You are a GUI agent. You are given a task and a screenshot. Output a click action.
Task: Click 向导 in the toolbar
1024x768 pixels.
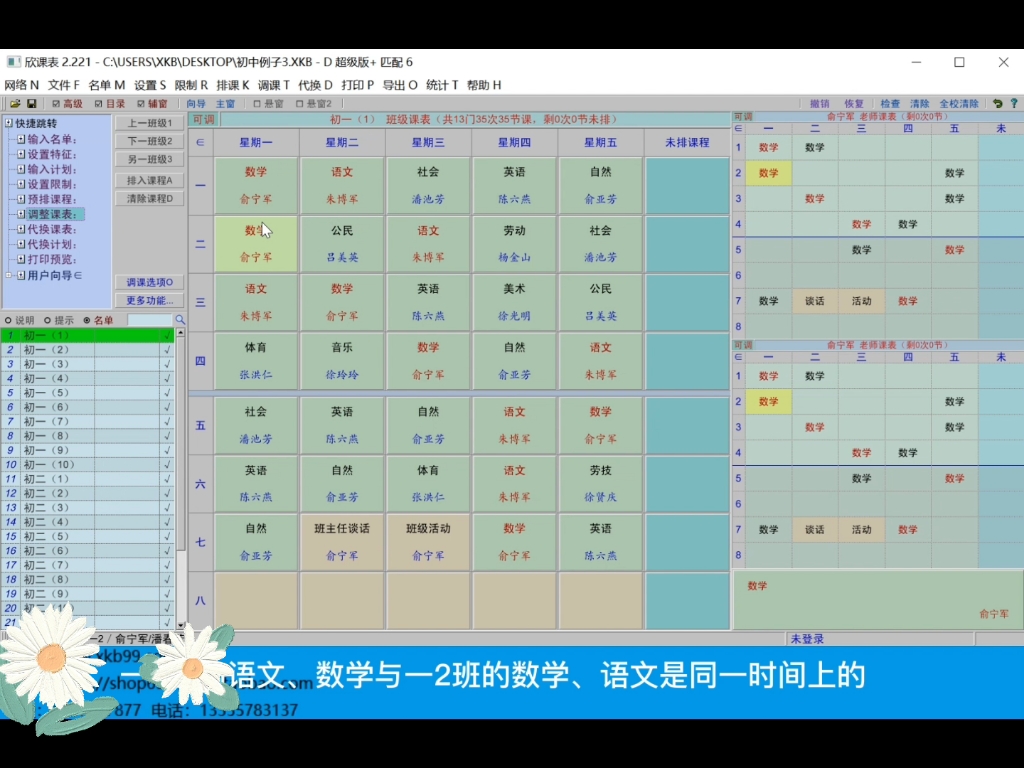195,104
